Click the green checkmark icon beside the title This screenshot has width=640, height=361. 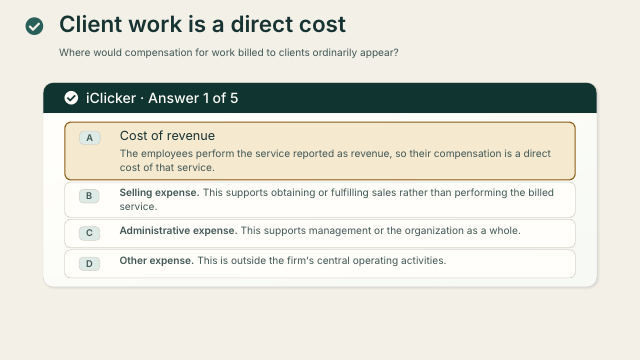coord(34,26)
